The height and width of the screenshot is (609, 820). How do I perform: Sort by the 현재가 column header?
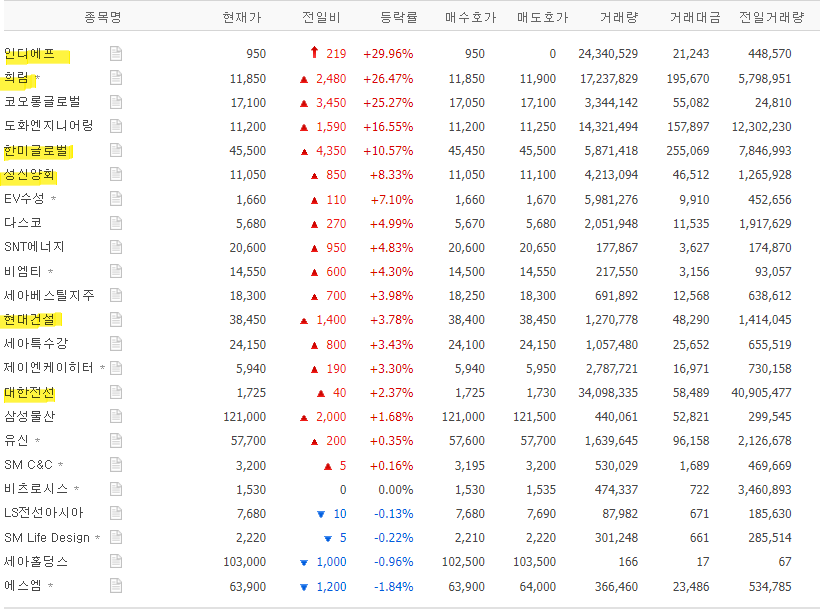click(242, 17)
